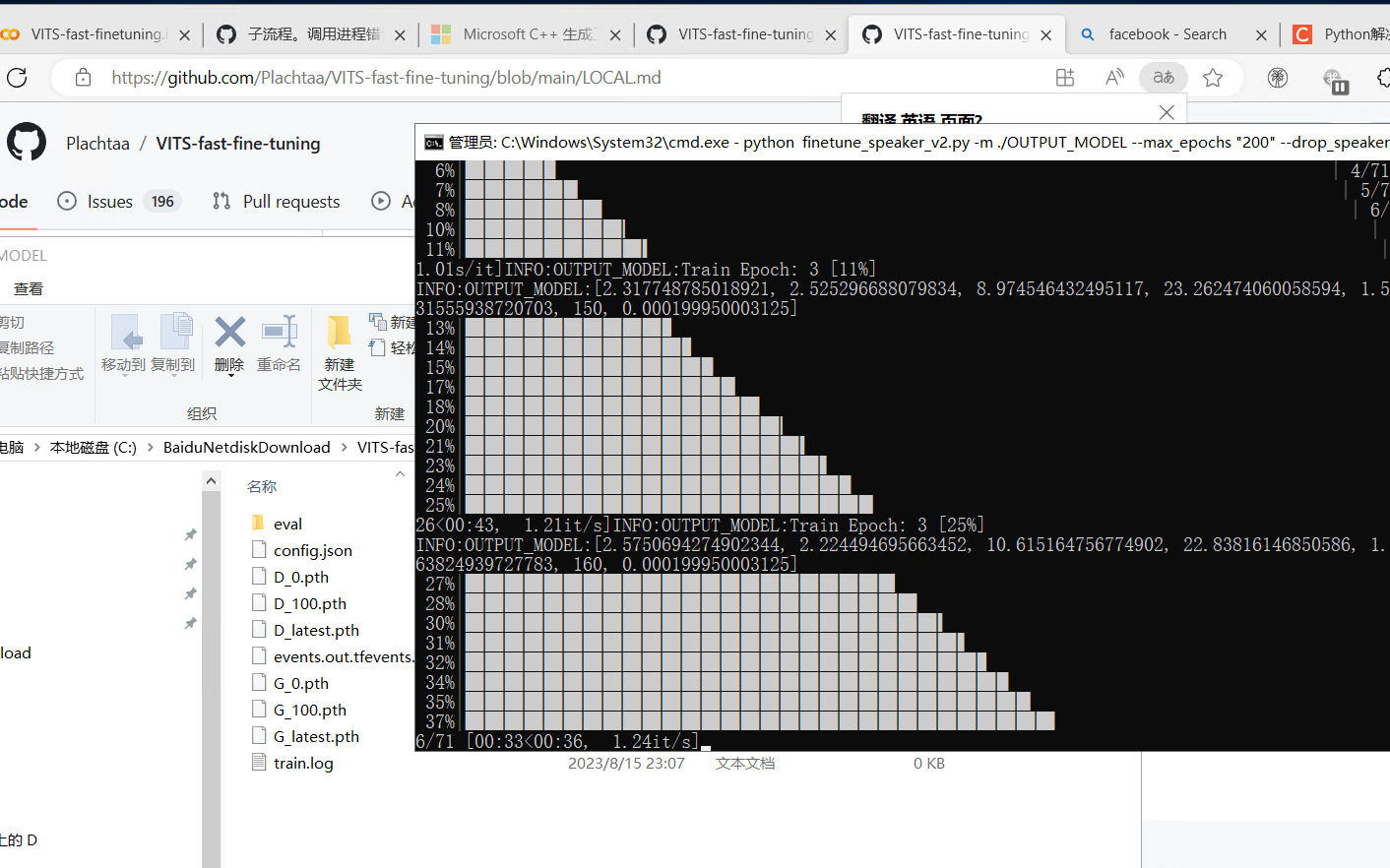Viewport: 1390px width, 868px height.
Task: Open VITS-fast-fine-tuning repository link
Action: [238, 144]
